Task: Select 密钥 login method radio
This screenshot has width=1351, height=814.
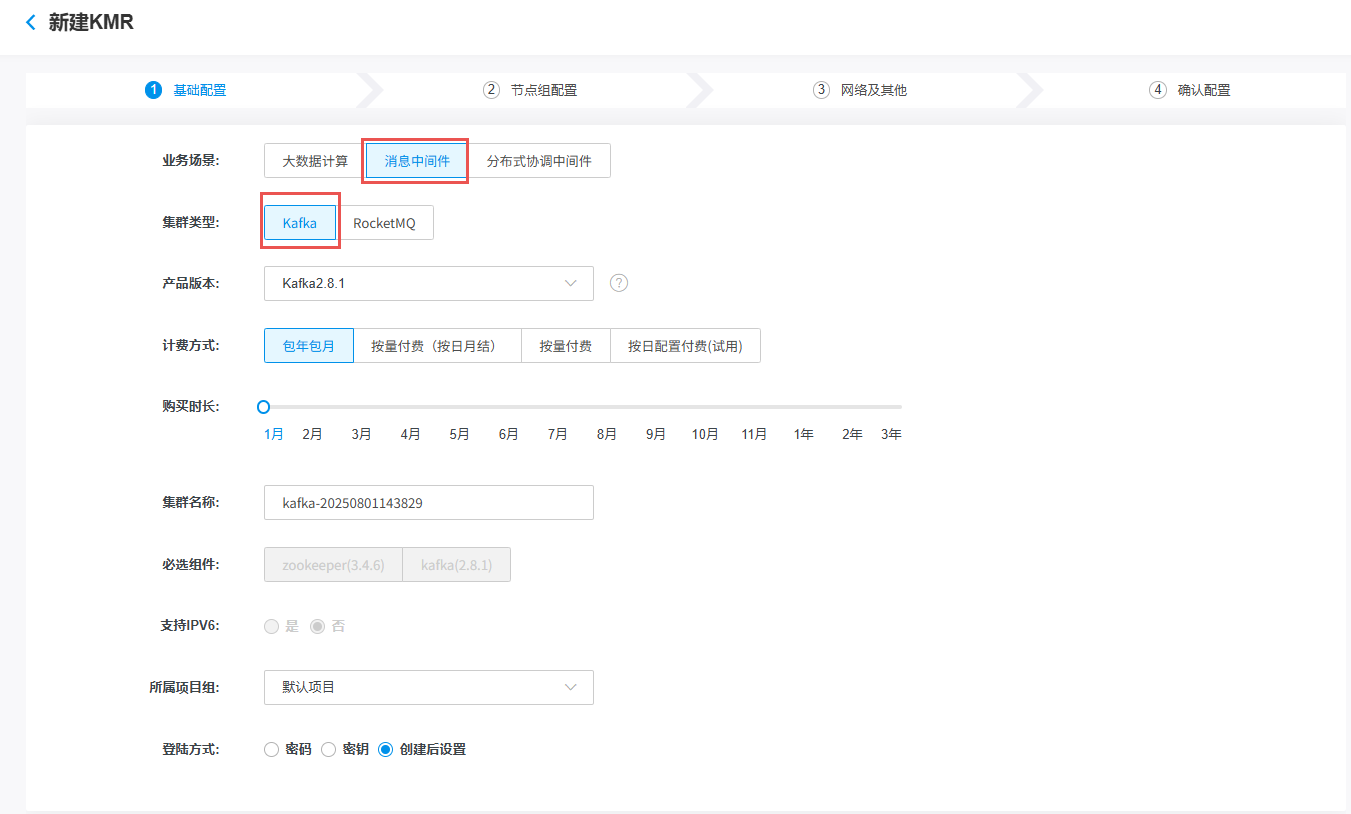Action: click(328, 749)
